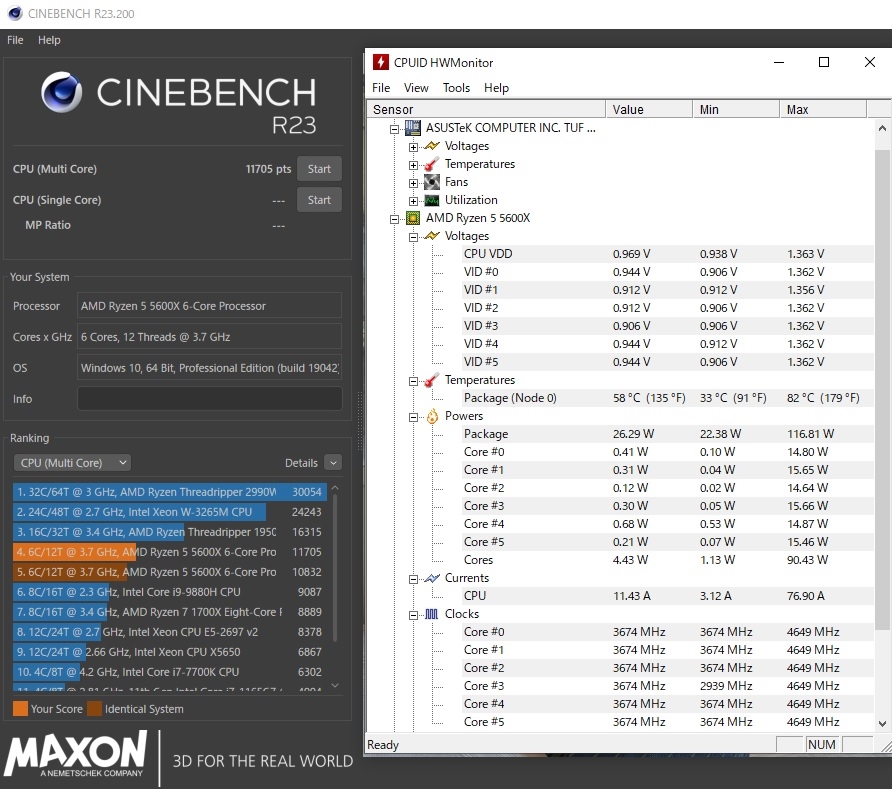Image resolution: width=892 pixels, height=789 pixels.
Task: Open Cinebench Help menu
Action: point(49,40)
